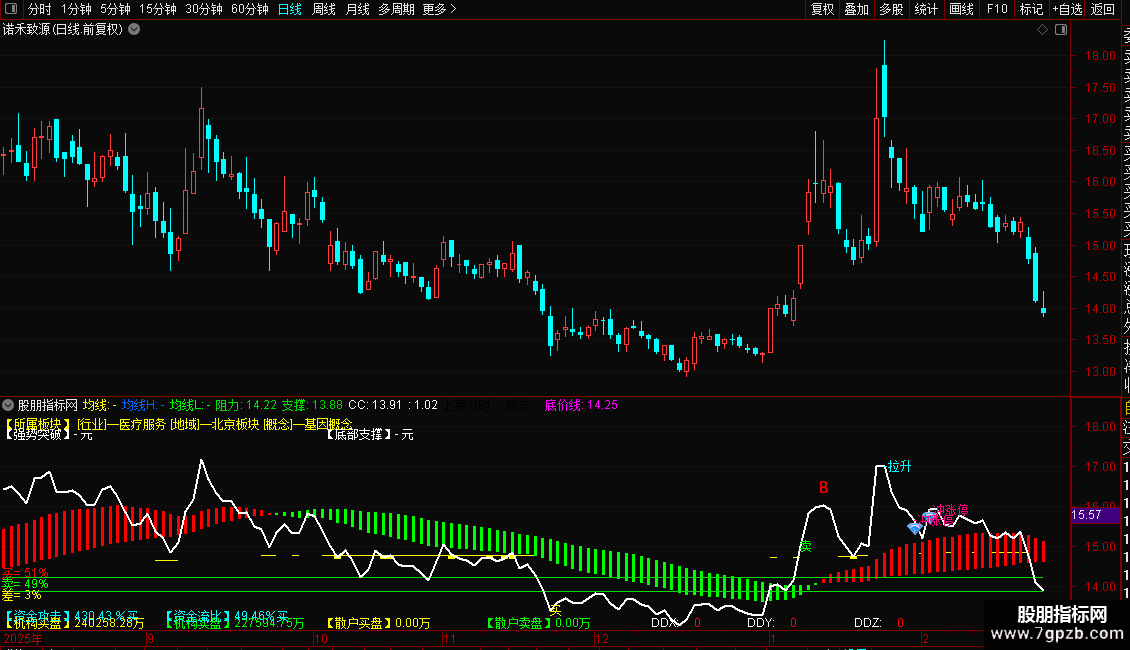Click the 标记 mark button
1130x650 pixels.
(1031, 9)
